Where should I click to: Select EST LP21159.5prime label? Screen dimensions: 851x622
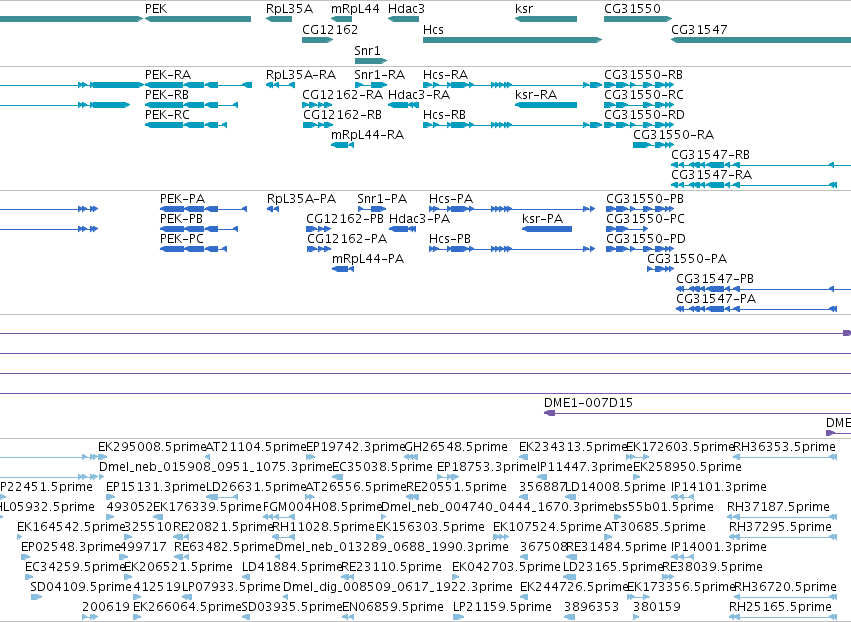coord(502,607)
